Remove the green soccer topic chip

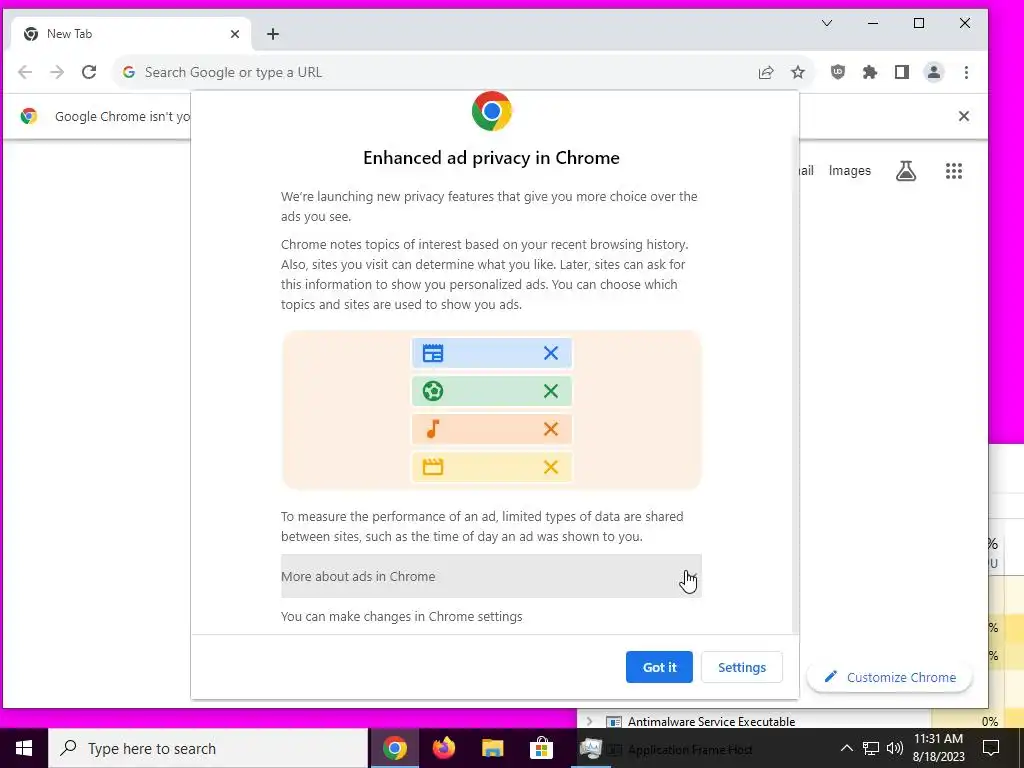coord(551,391)
